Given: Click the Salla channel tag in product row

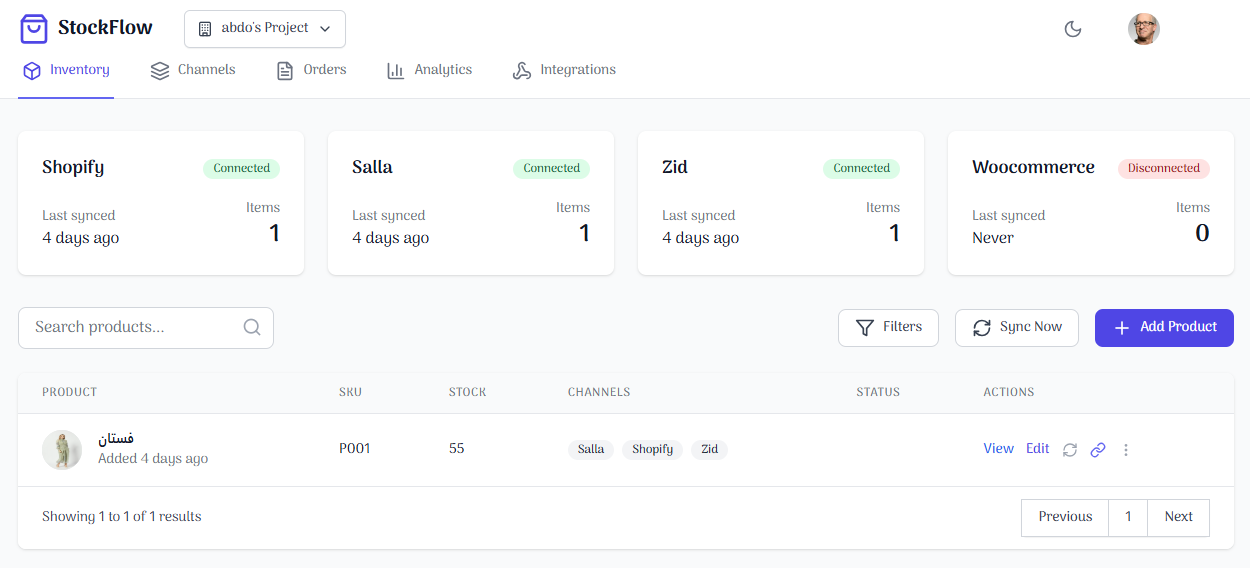Looking at the screenshot, I should coord(591,450).
